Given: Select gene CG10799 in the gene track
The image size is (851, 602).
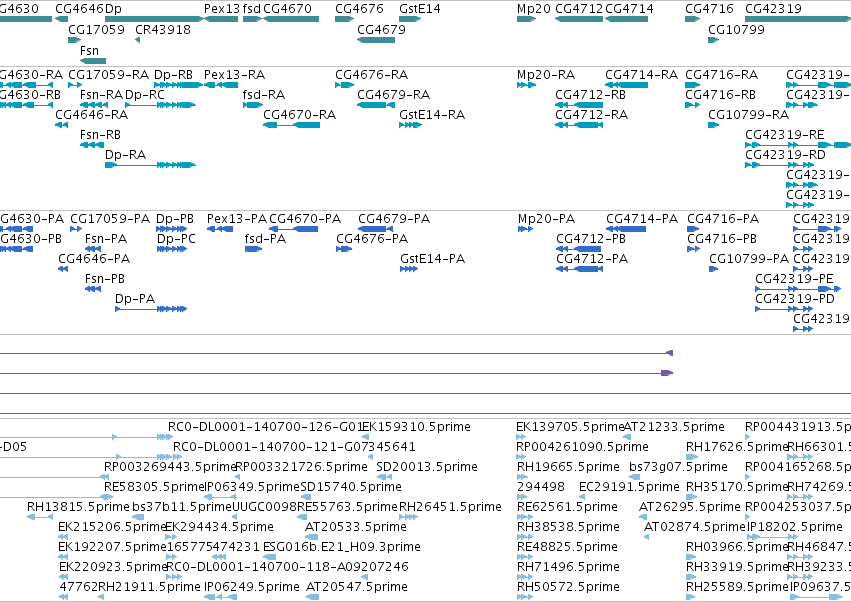Looking at the screenshot, I should (714, 40).
